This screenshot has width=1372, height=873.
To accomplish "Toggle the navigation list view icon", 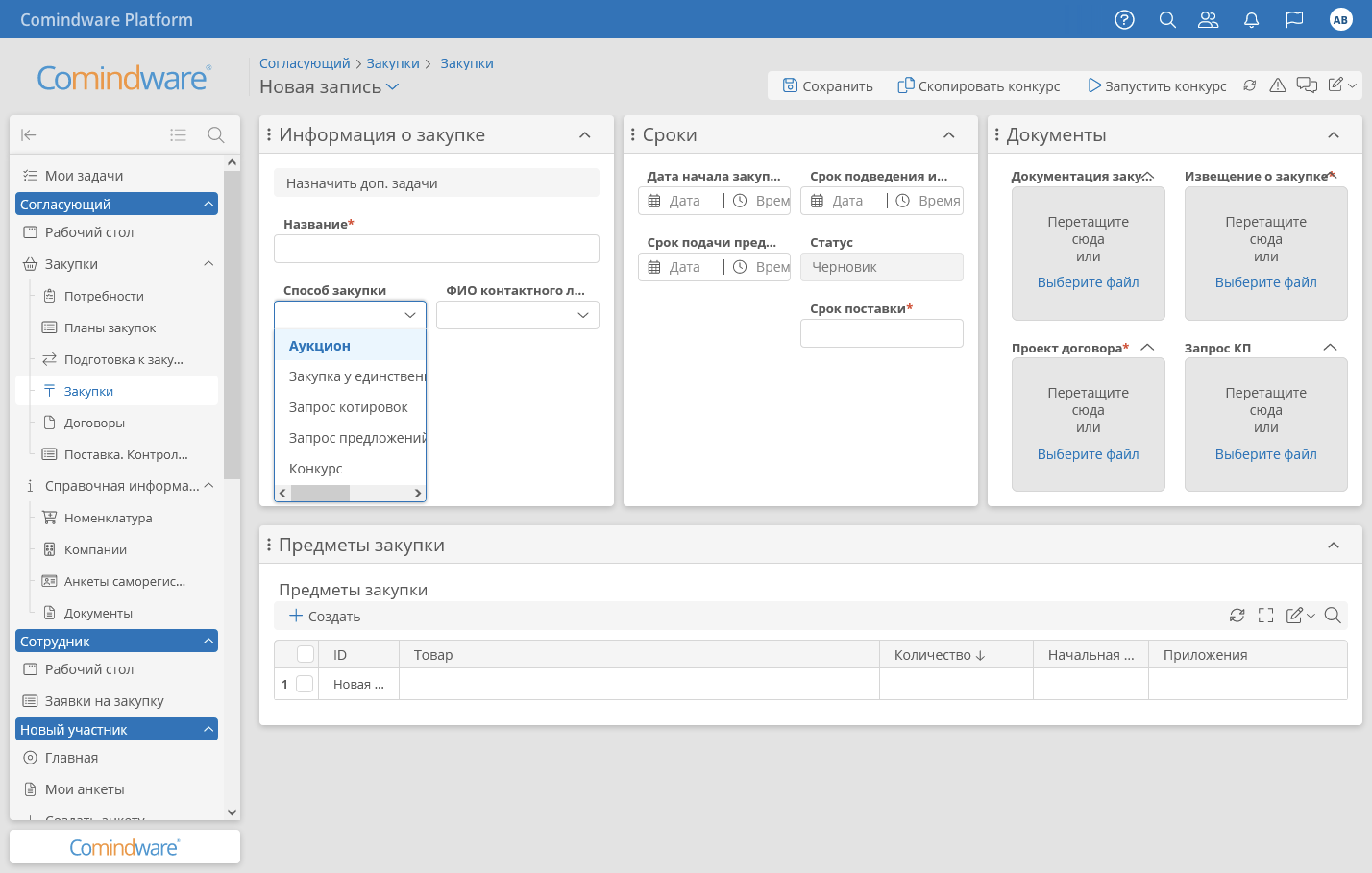I will 178,135.
